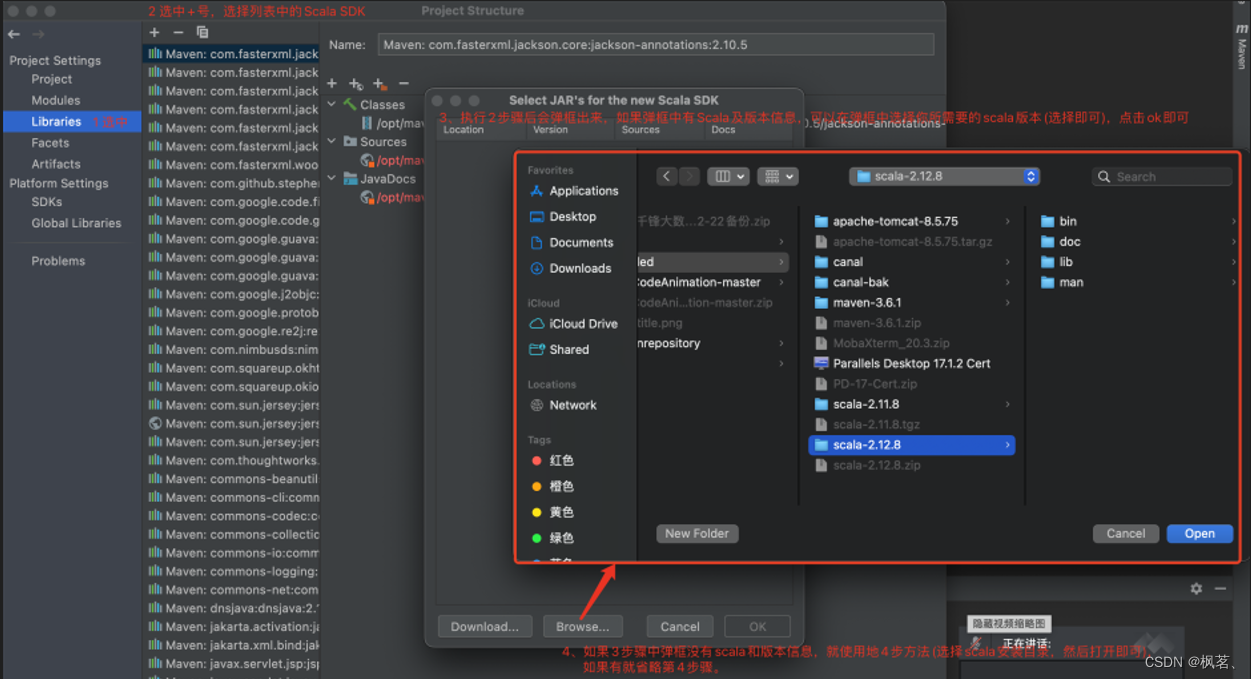
Task: Expand the scala-2.11.8 folder chevron
Action: 1007,405
